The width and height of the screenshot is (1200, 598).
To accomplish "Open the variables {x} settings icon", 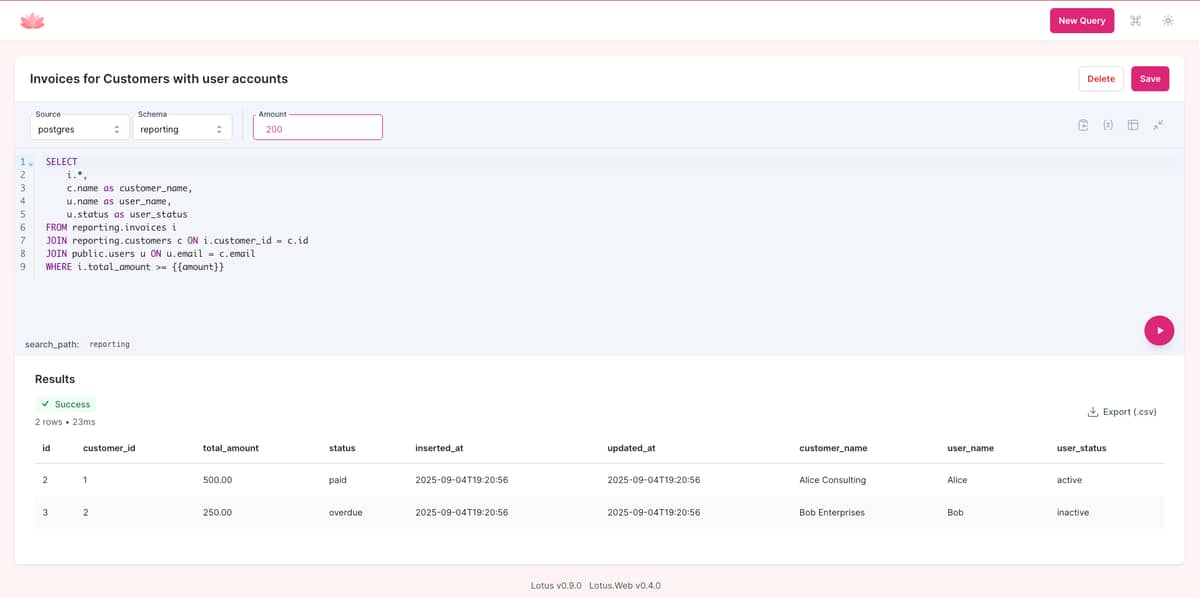I will pos(1108,125).
